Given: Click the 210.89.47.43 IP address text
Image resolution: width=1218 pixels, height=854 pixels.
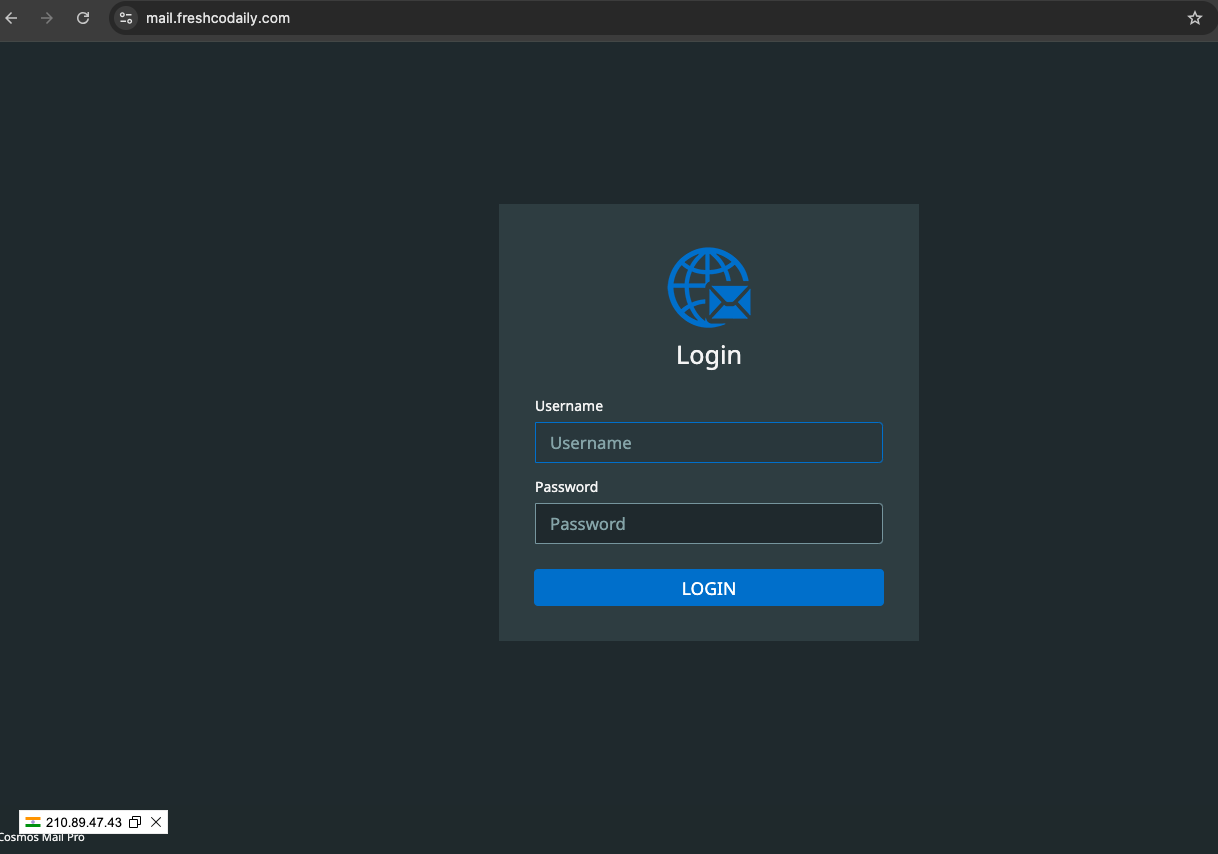Looking at the screenshot, I should (x=84, y=822).
